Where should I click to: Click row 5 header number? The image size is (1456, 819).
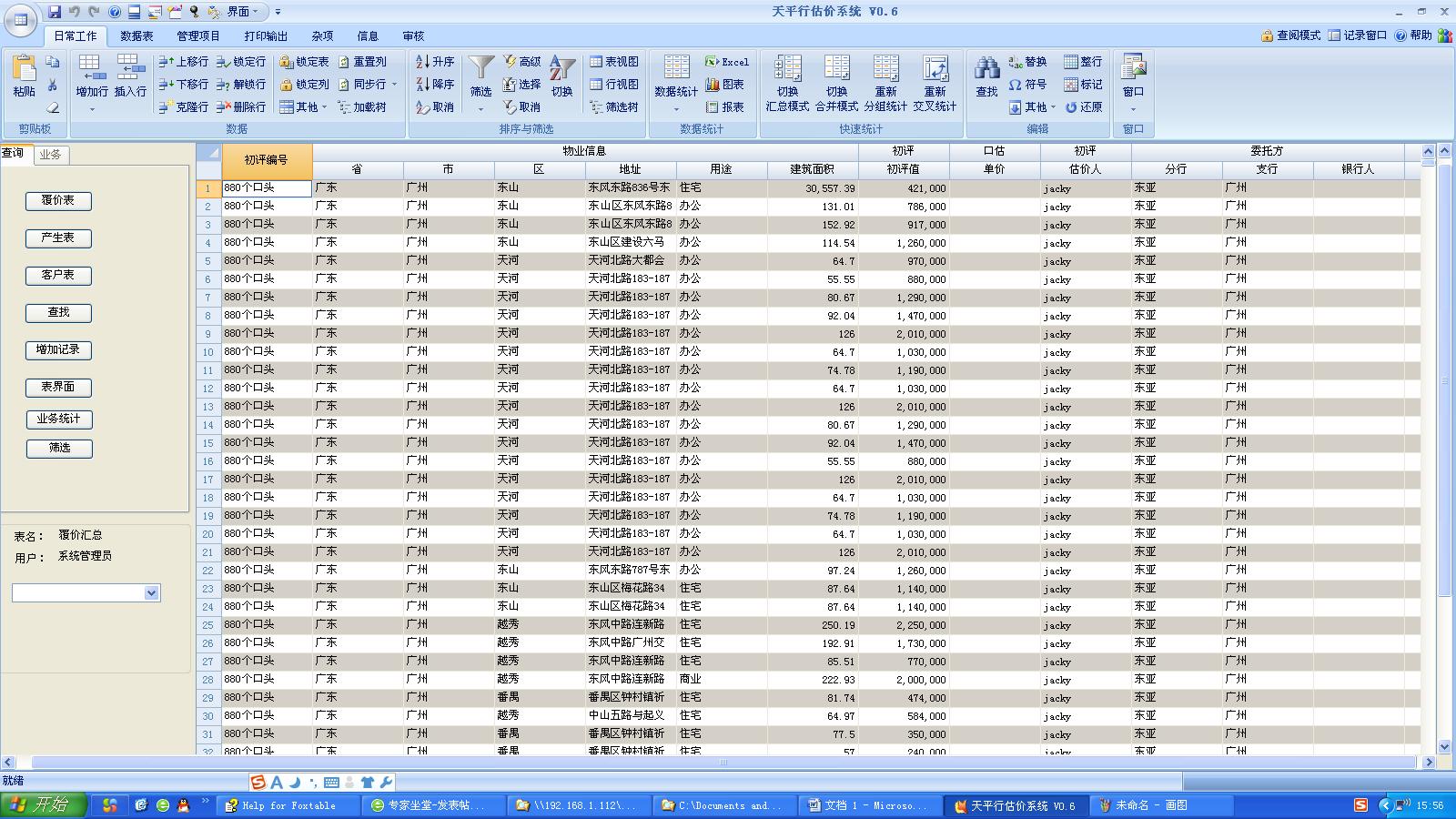(208, 261)
